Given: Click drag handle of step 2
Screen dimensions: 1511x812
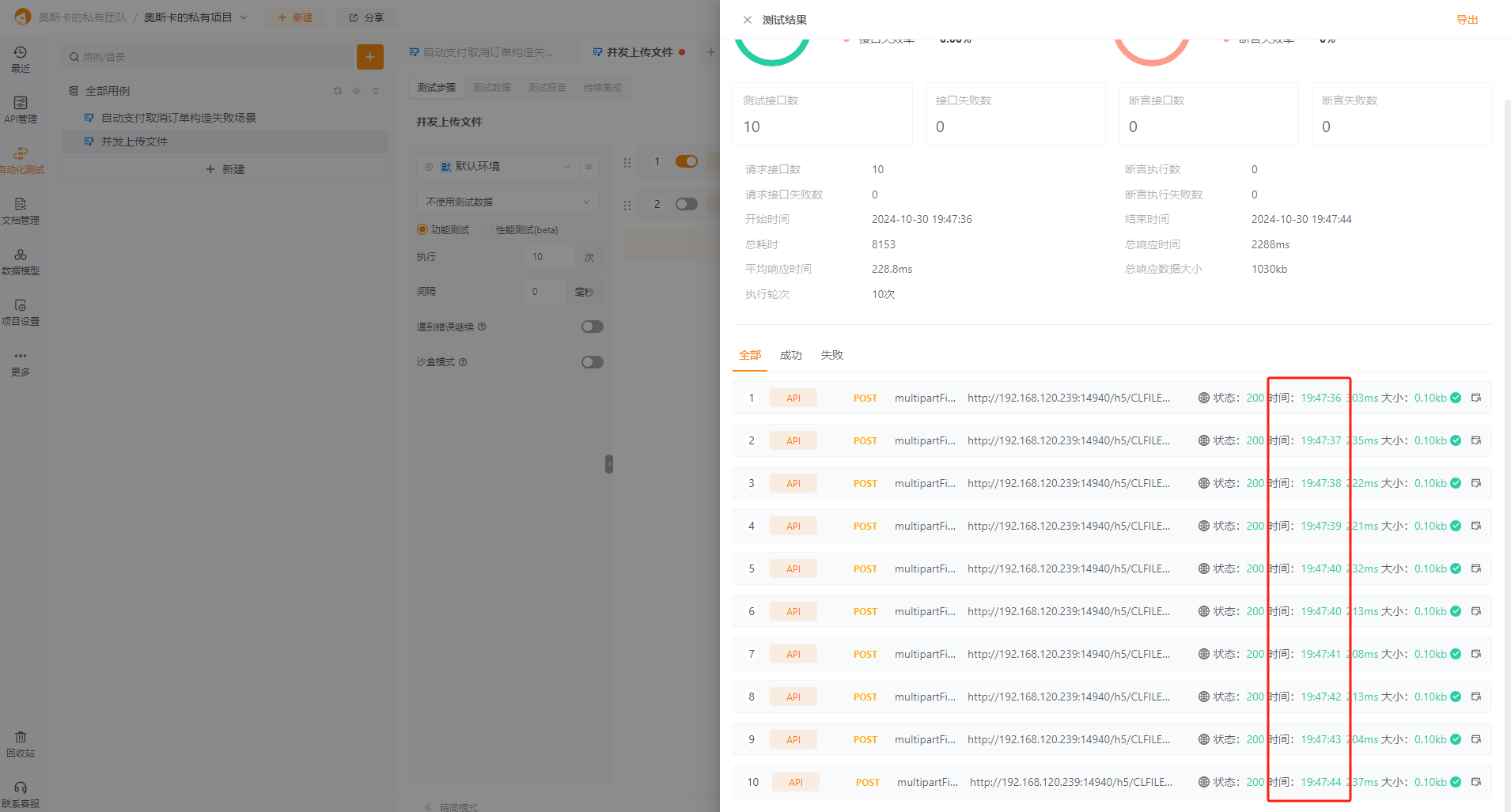Looking at the screenshot, I should (627, 206).
